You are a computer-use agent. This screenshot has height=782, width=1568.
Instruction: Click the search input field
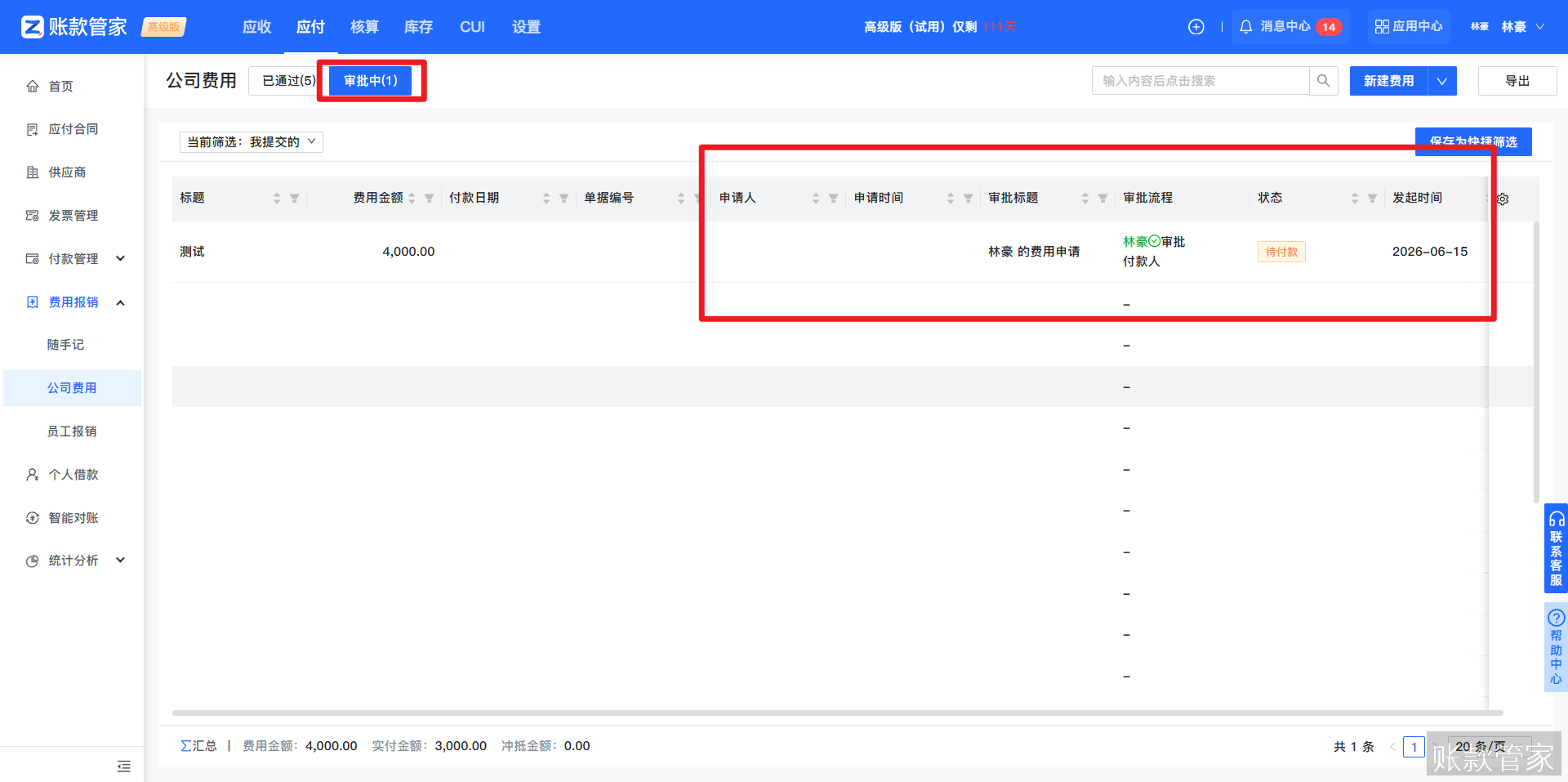click(x=1200, y=81)
